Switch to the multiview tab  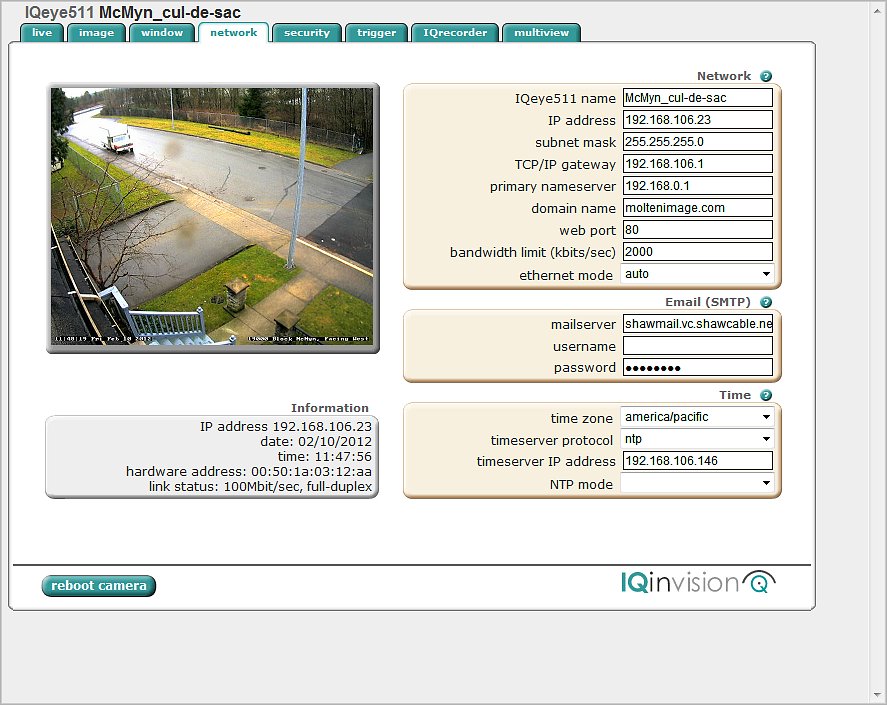(x=541, y=33)
